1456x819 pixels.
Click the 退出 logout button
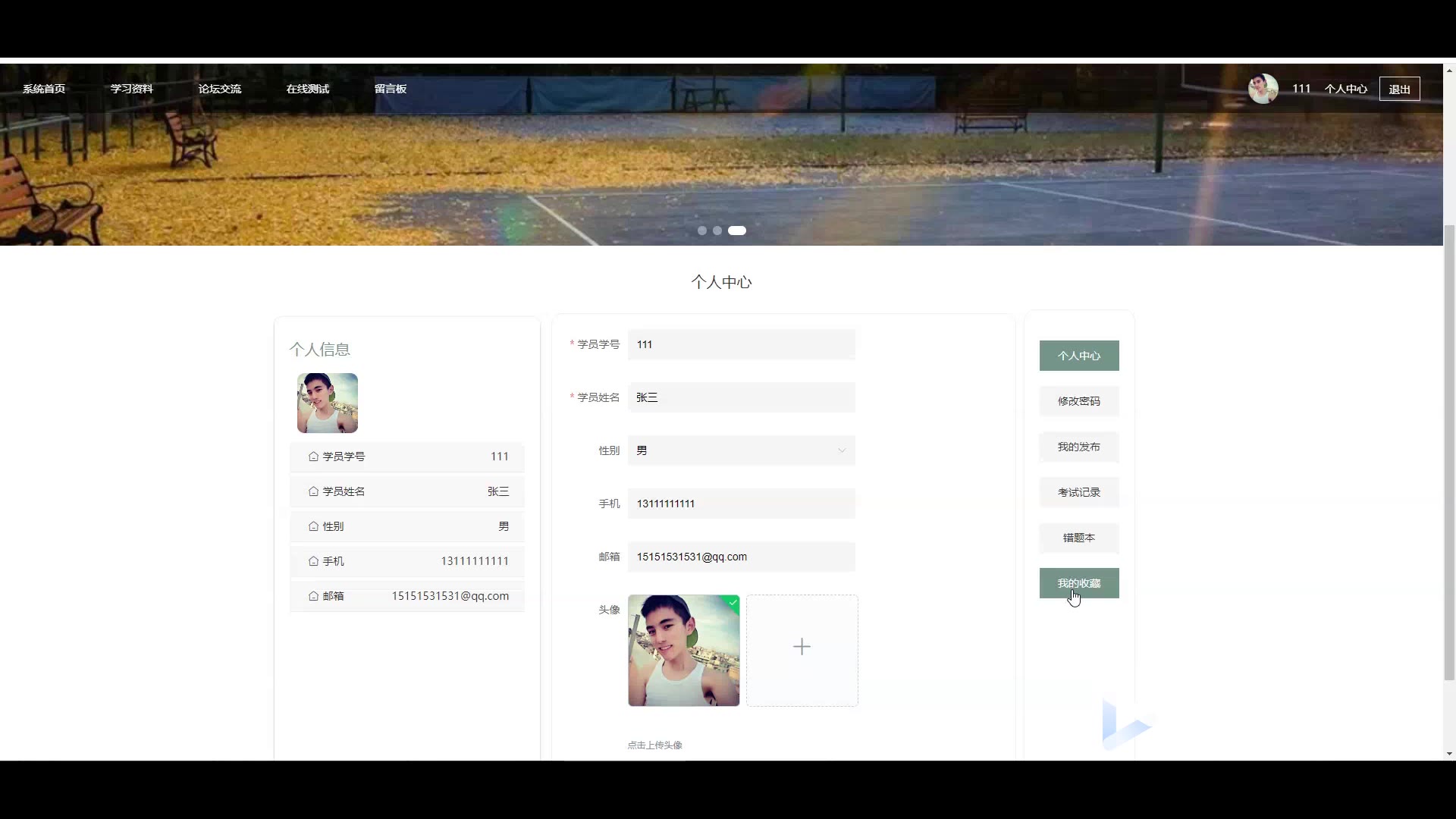pos(1399,89)
